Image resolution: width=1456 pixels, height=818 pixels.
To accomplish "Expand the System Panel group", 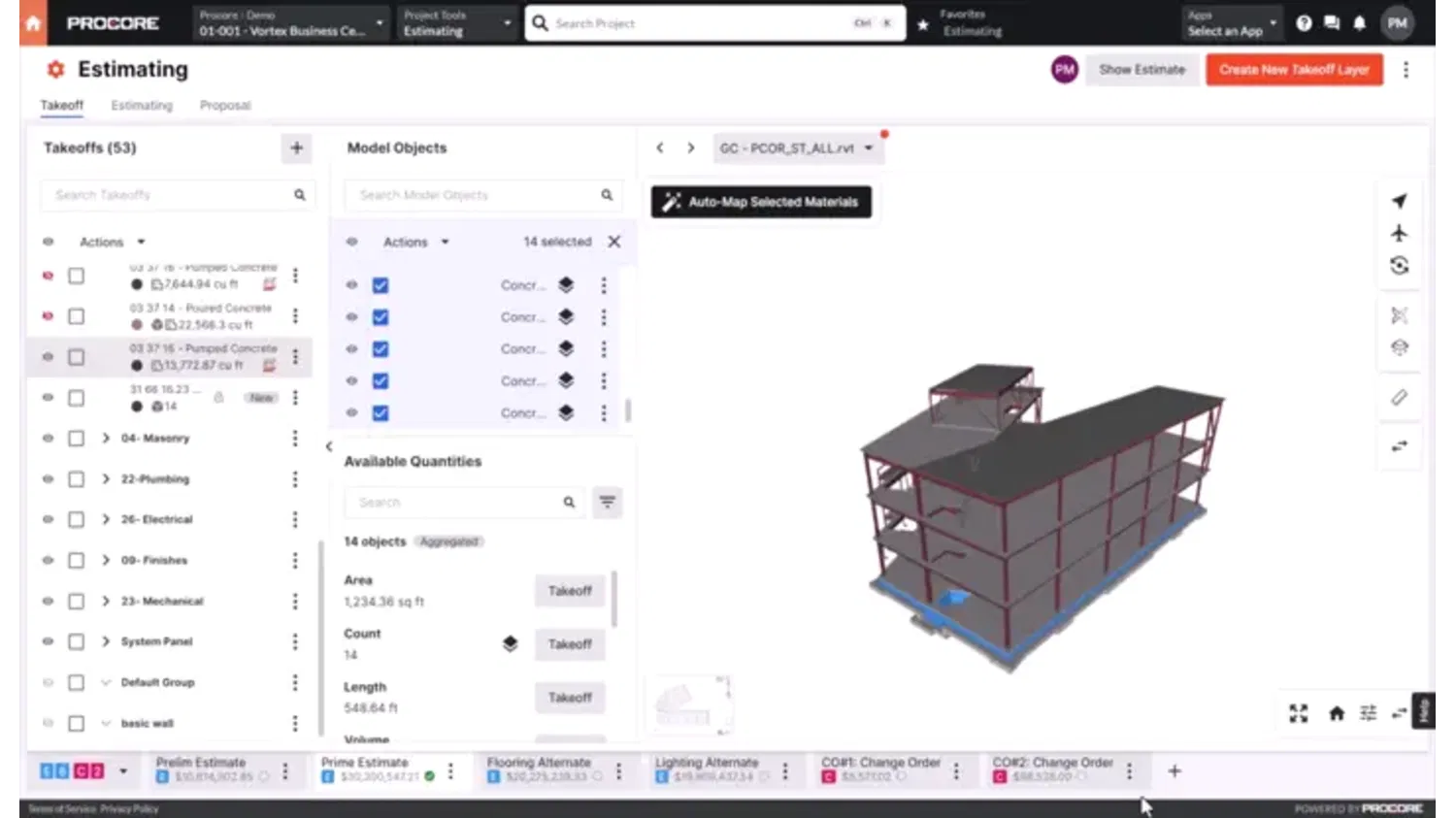I will pos(106,641).
